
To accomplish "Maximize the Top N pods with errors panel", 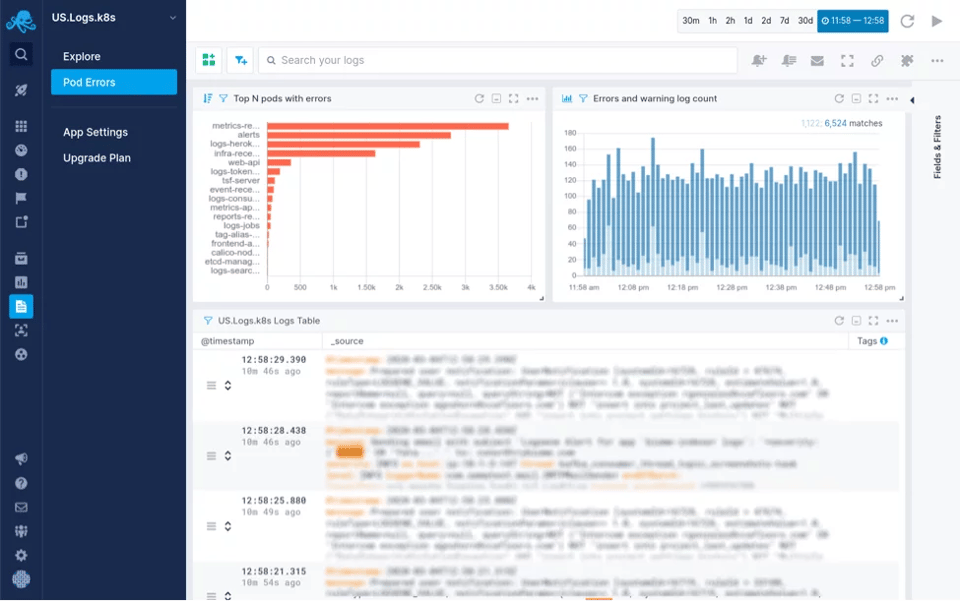I will pyautogui.click(x=514, y=99).
